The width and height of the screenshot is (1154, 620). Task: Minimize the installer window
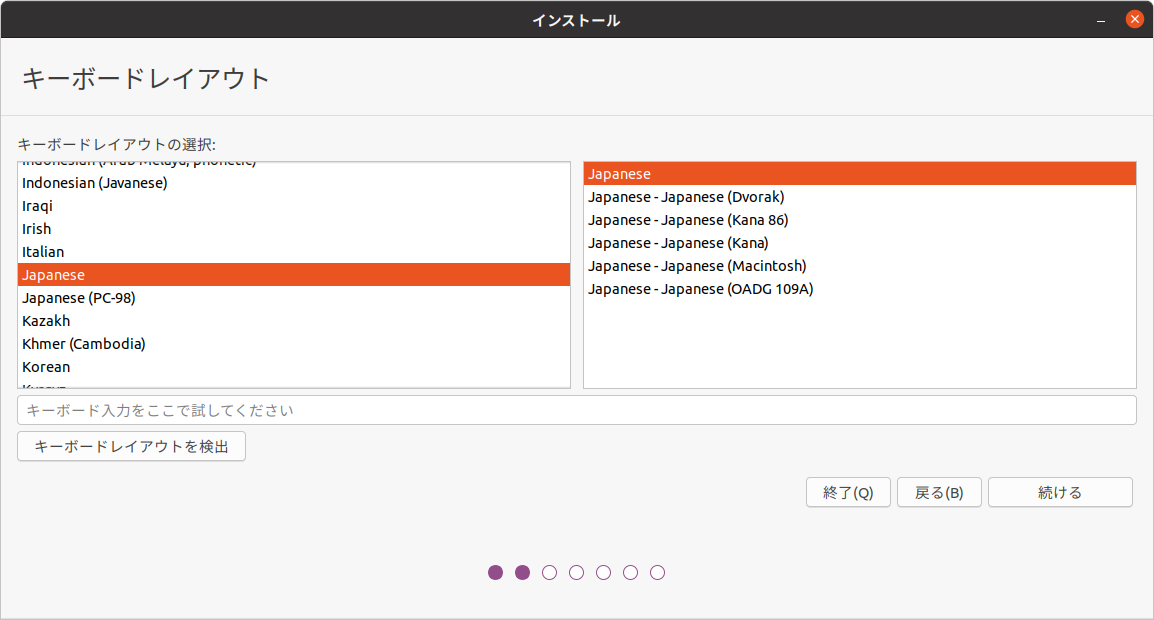coord(1101,21)
